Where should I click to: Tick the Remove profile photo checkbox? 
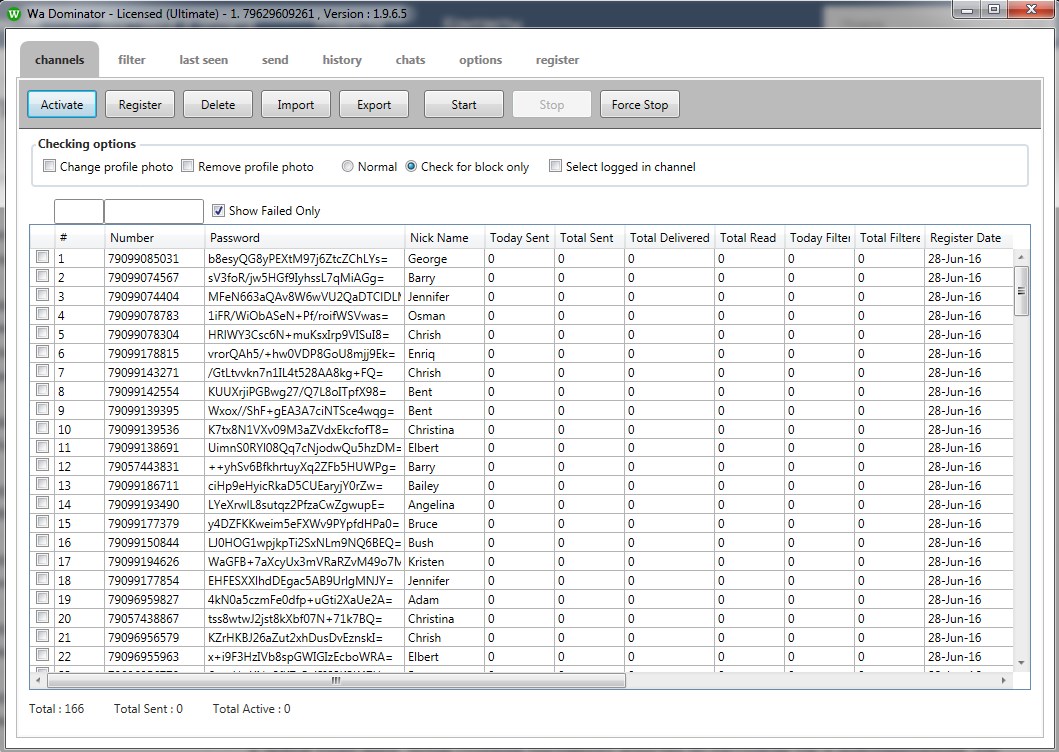187,167
